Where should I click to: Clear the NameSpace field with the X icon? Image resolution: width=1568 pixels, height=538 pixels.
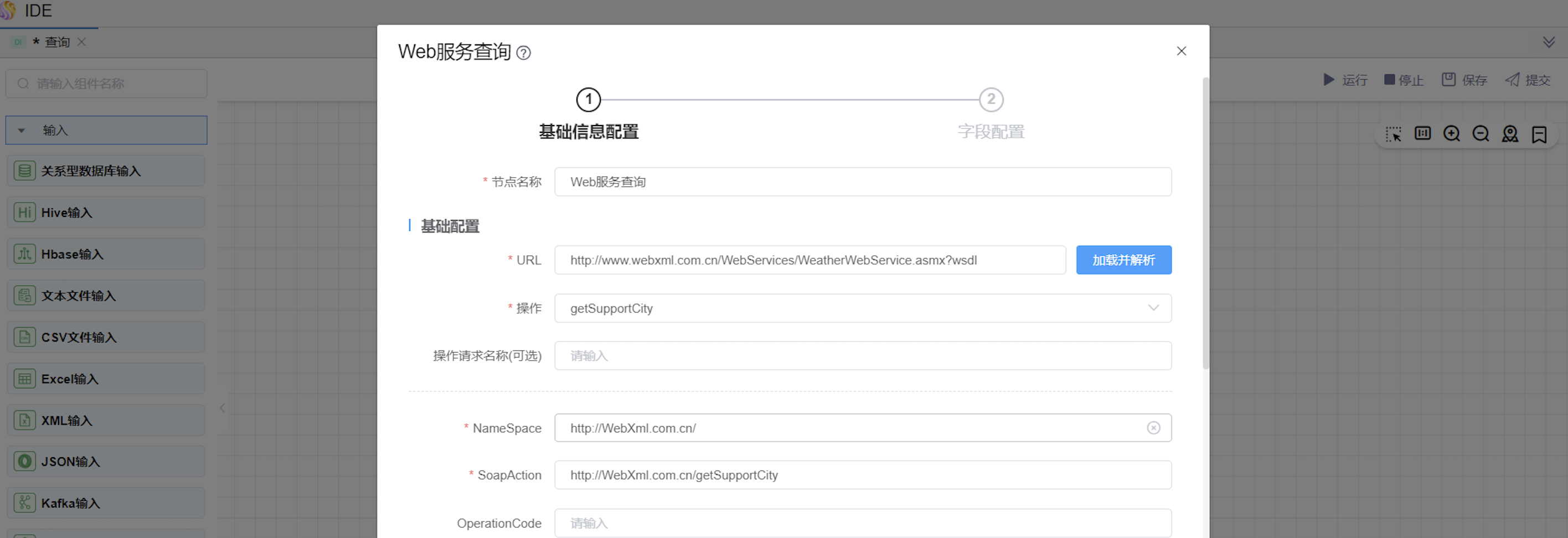(1153, 428)
